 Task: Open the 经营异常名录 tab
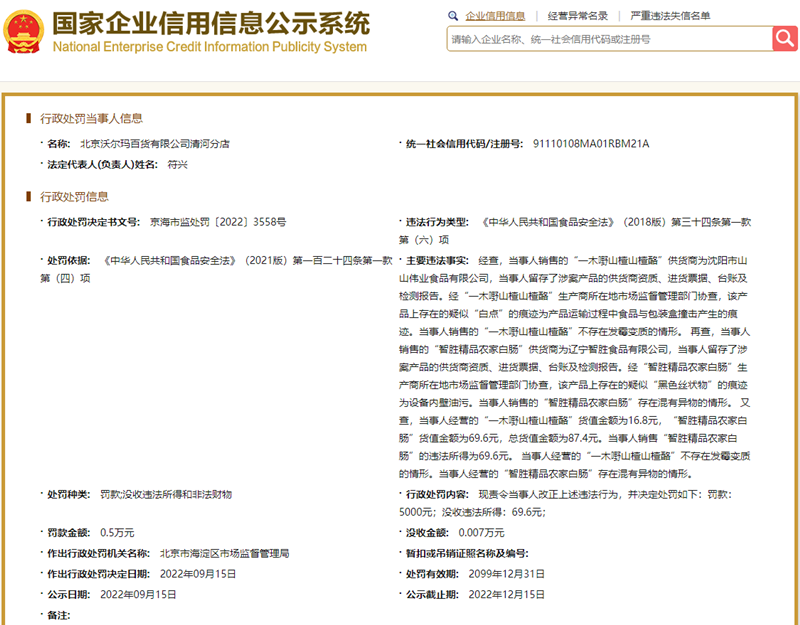coord(578,16)
